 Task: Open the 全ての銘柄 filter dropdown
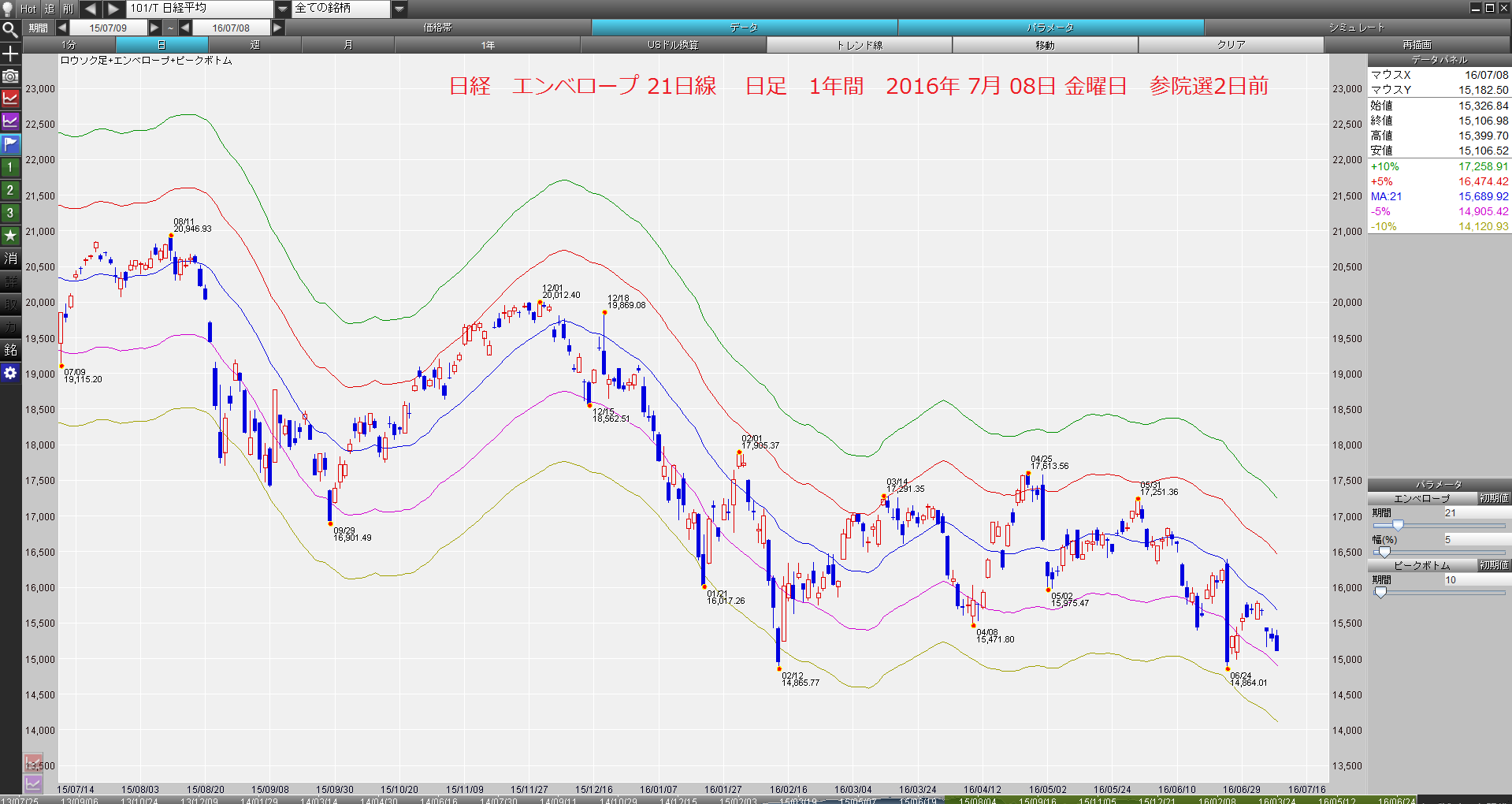399,9
